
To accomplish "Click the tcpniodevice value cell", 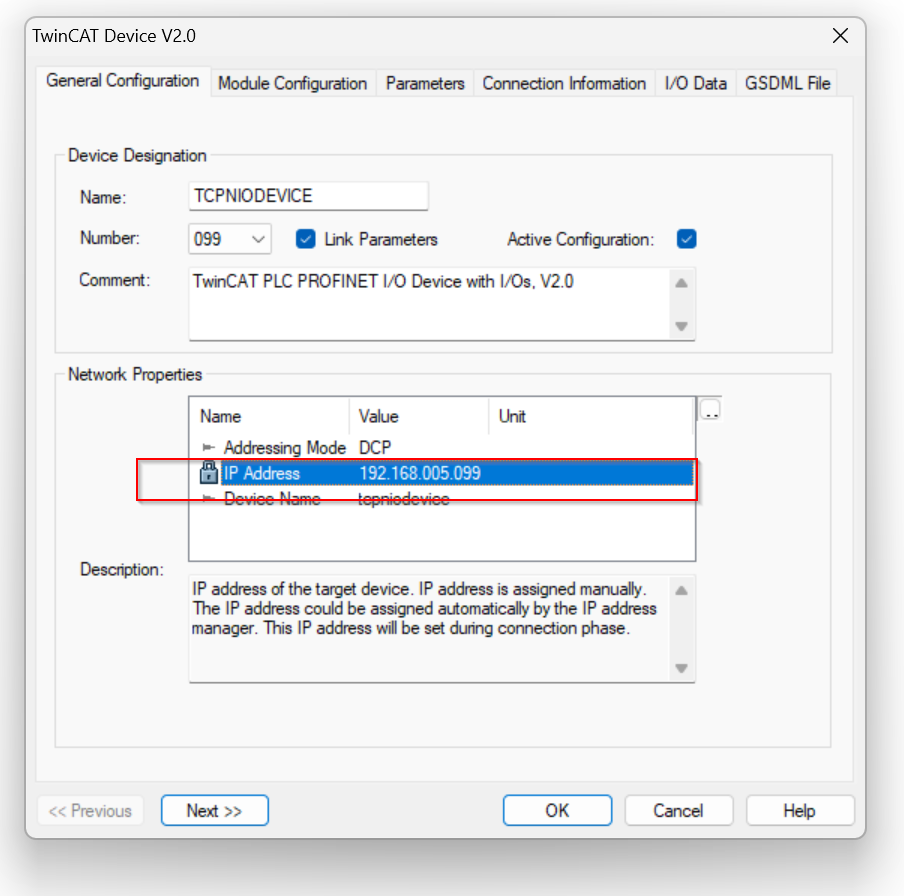I will point(404,499).
